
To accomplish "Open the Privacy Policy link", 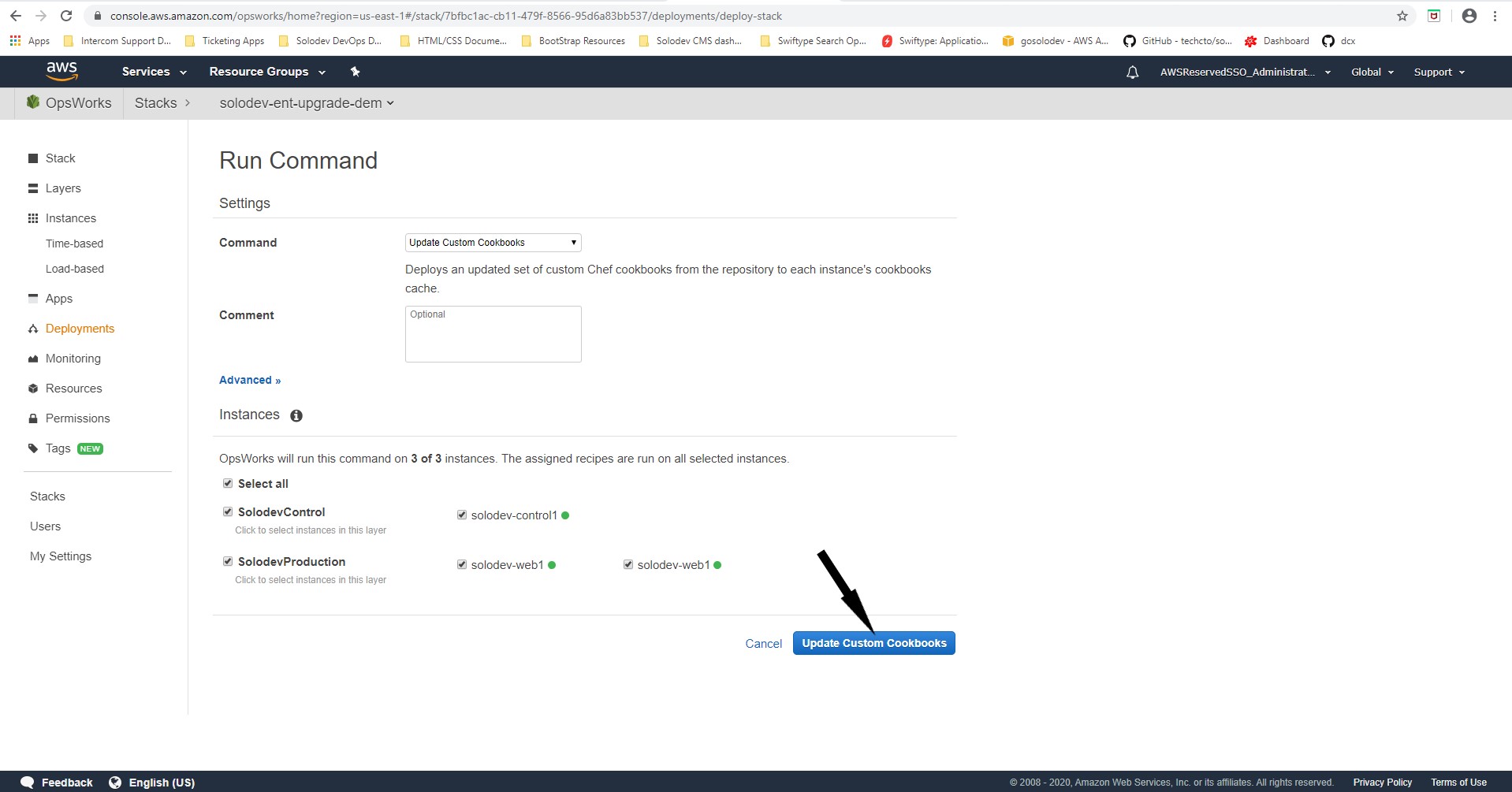I will [x=1383, y=783].
